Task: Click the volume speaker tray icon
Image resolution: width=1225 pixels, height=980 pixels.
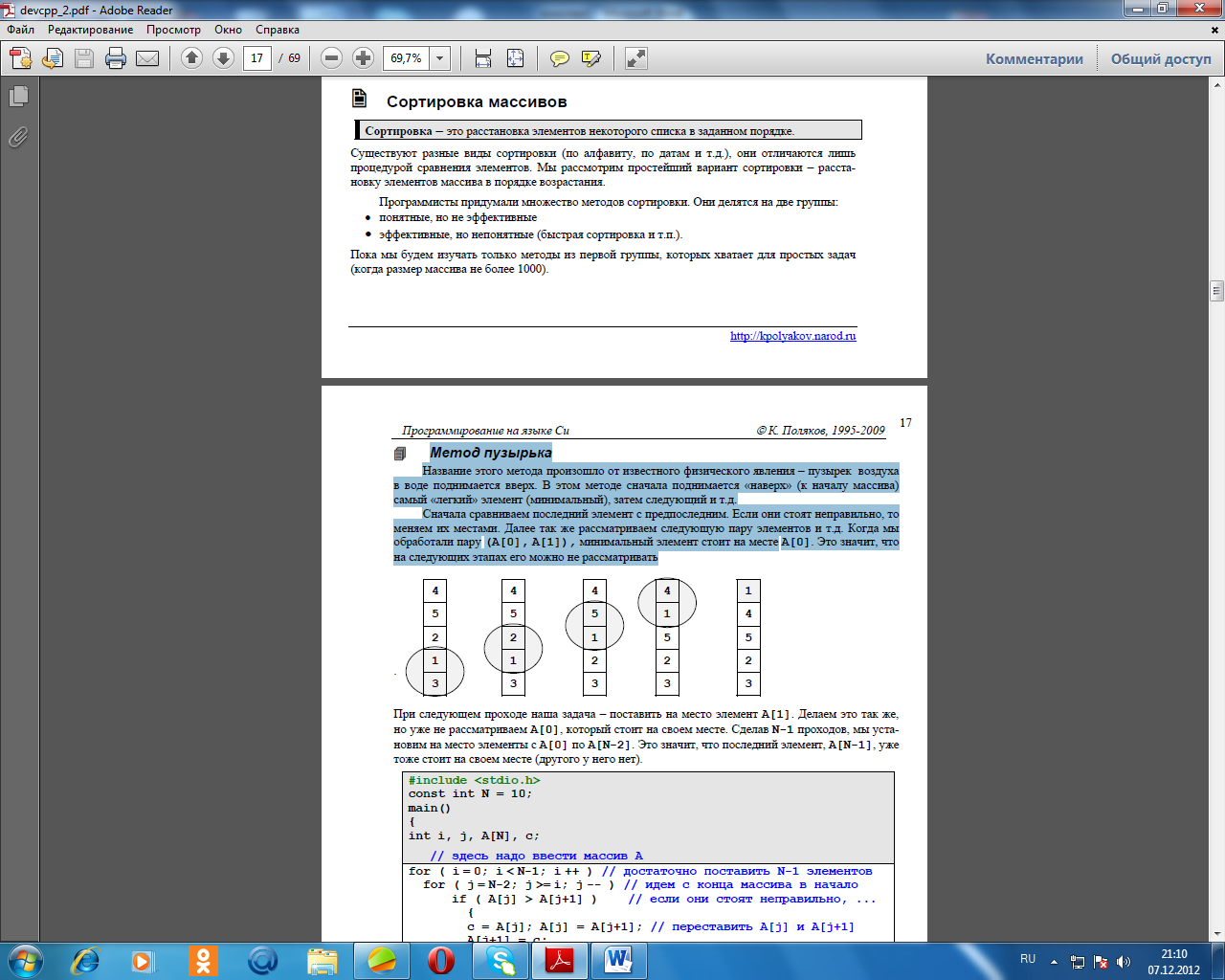Action: pos(1124,961)
